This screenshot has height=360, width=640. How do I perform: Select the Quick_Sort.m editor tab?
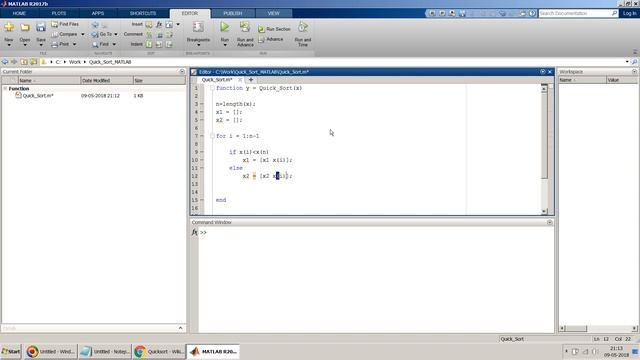(217, 80)
